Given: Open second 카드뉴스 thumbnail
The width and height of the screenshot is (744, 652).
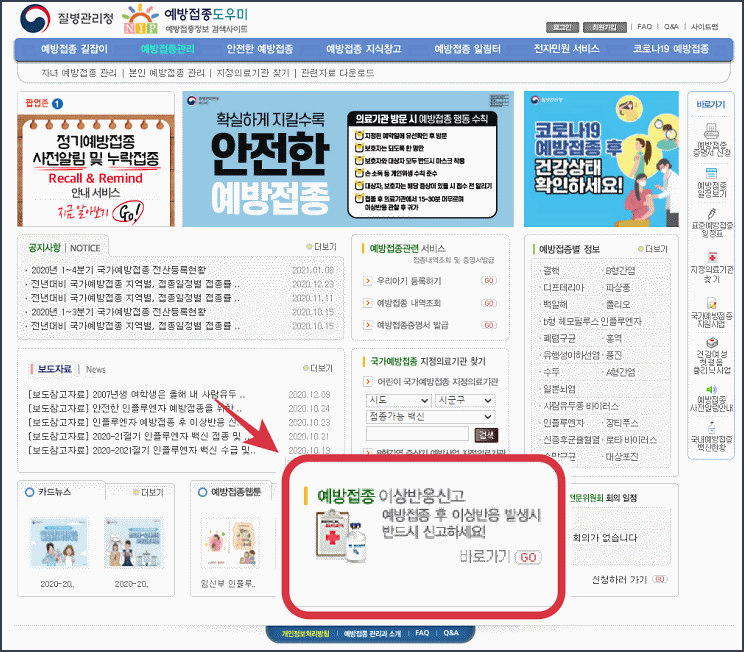Looking at the screenshot, I should tap(133, 542).
